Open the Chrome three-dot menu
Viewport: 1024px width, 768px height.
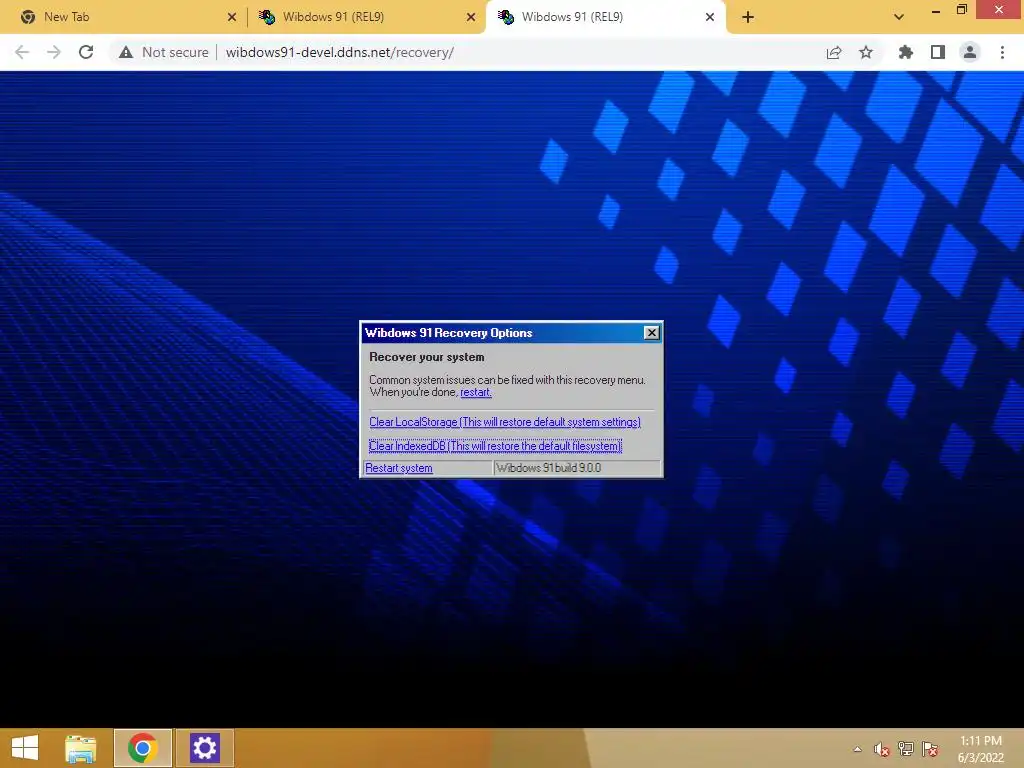[x=1002, y=52]
